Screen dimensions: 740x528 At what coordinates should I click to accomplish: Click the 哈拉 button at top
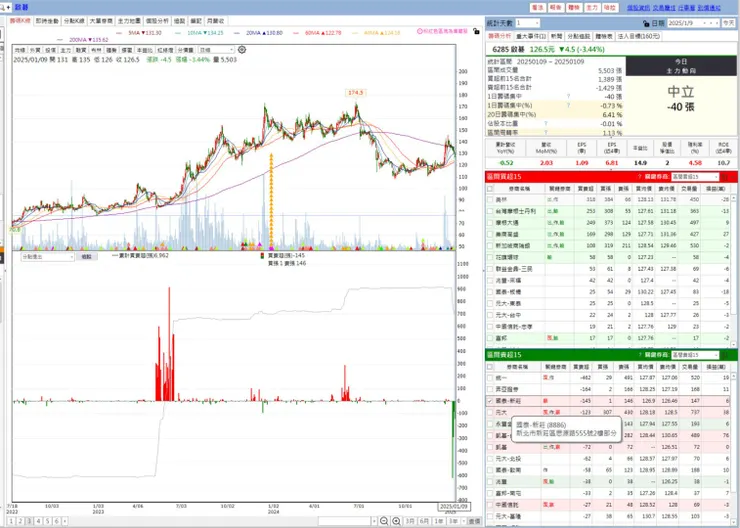tap(610, 8)
